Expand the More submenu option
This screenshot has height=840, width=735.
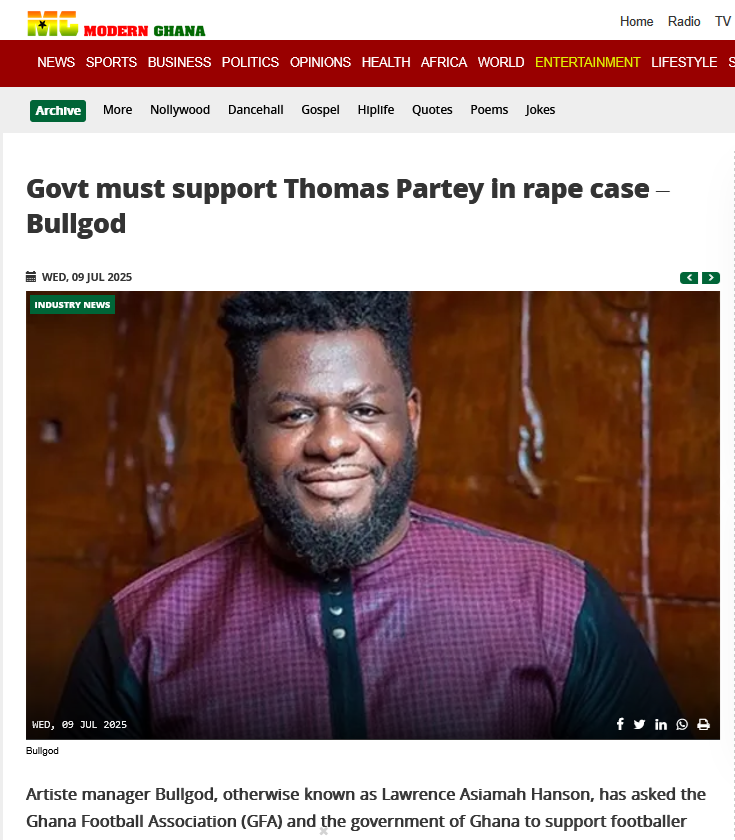[117, 110]
